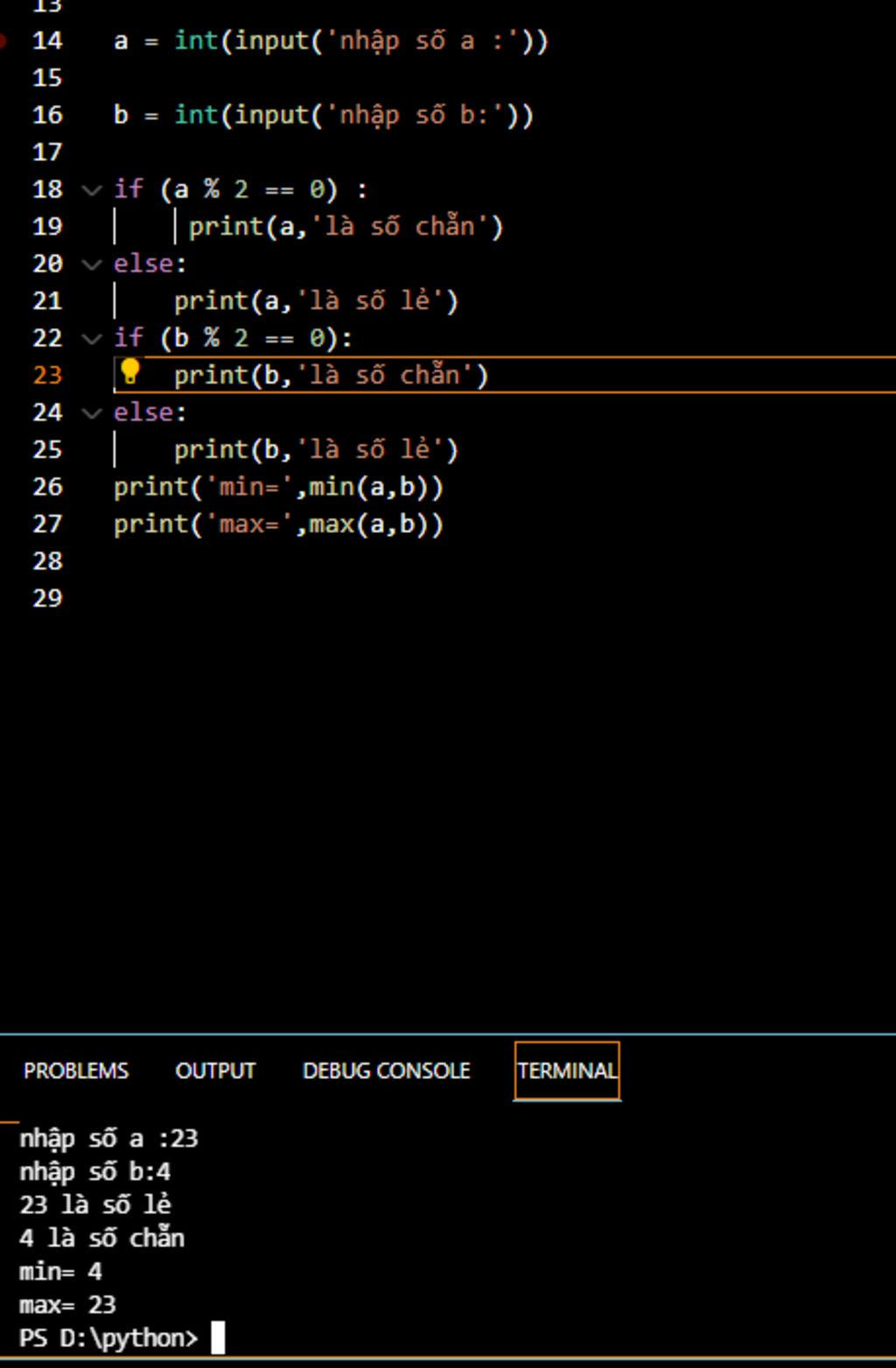
Task: Click the breakpoint dot beside line 14
Action: coord(4,40)
